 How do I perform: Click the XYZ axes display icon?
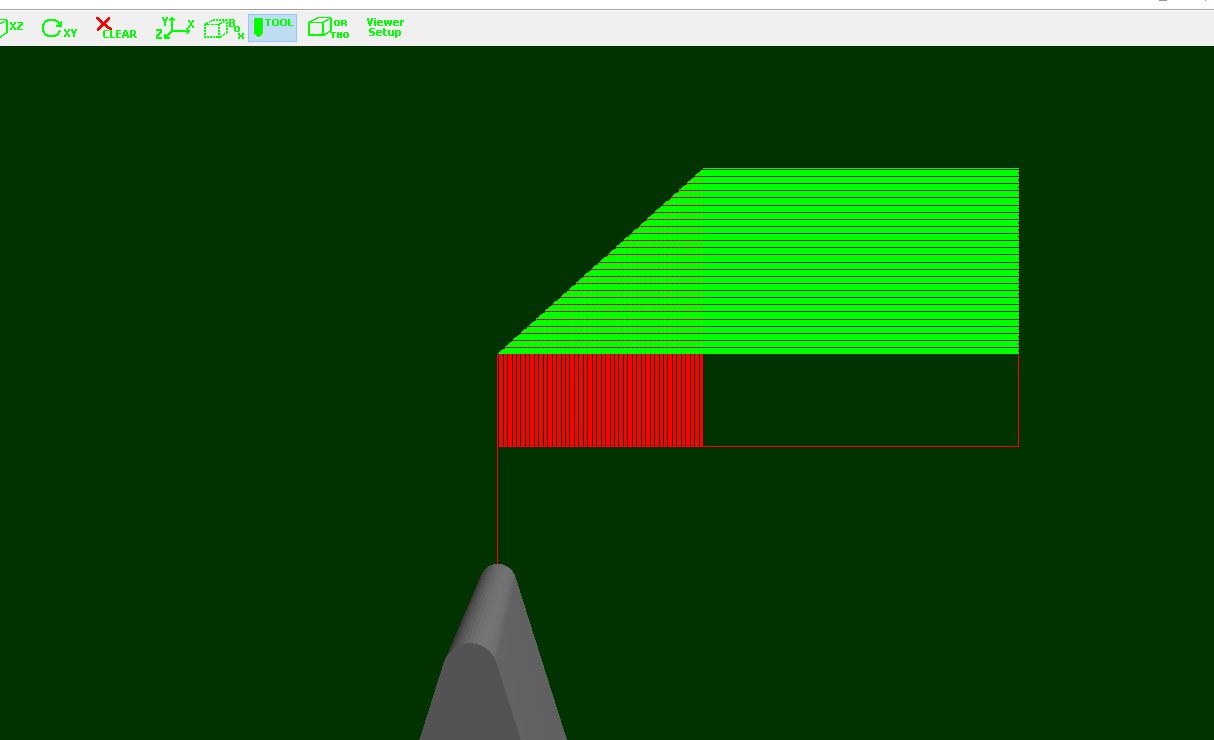174,28
